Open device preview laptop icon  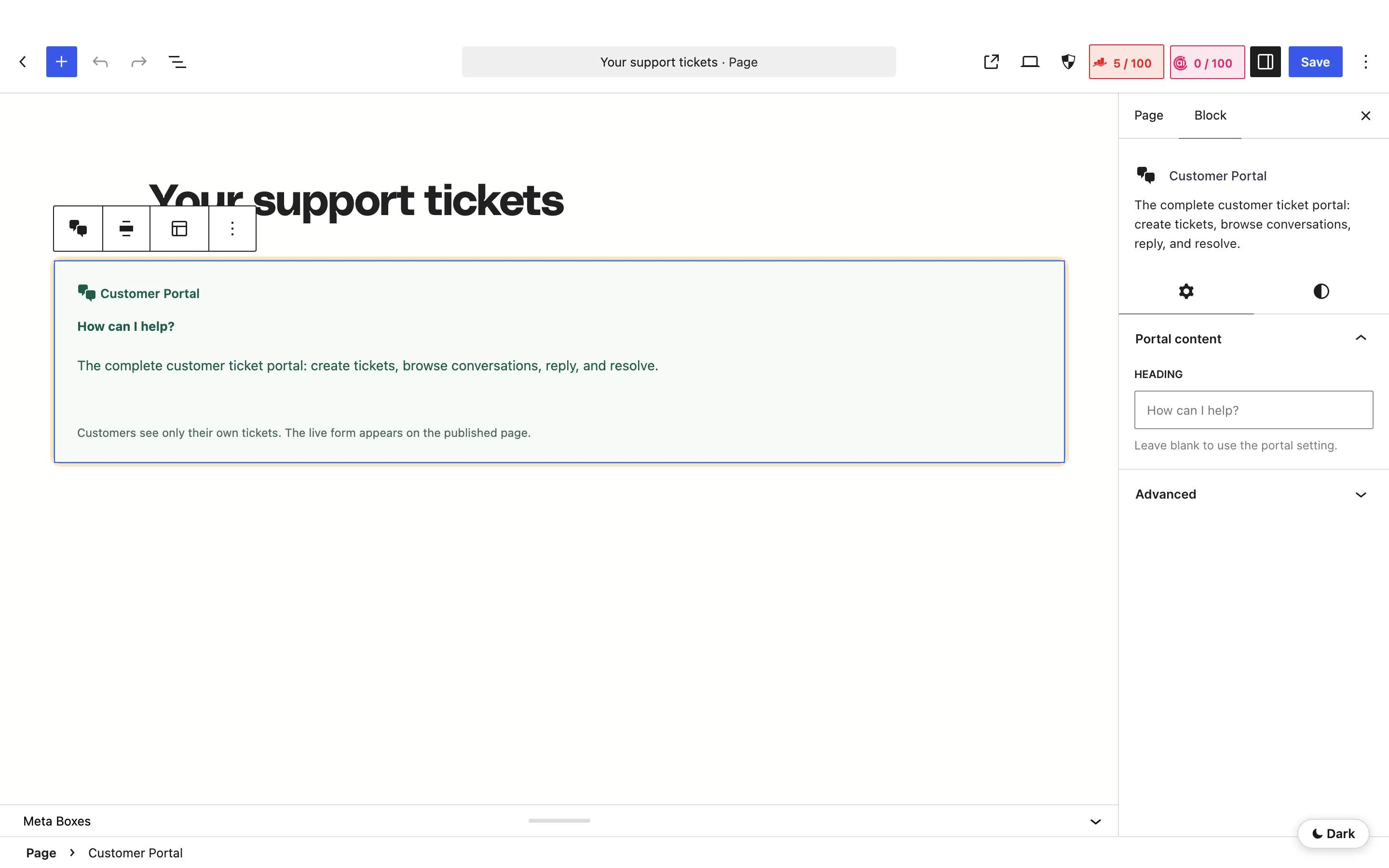click(x=1030, y=62)
